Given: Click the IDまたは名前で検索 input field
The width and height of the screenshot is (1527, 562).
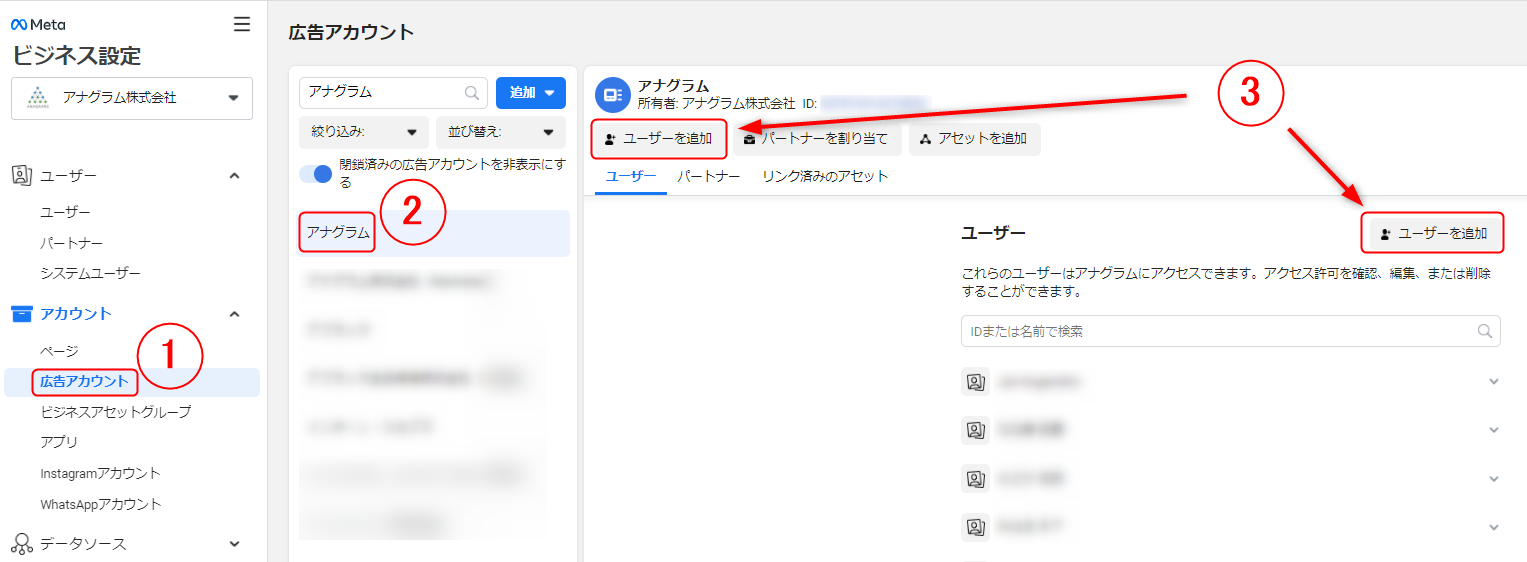Looking at the screenshot, I should tap(1215, 331).
